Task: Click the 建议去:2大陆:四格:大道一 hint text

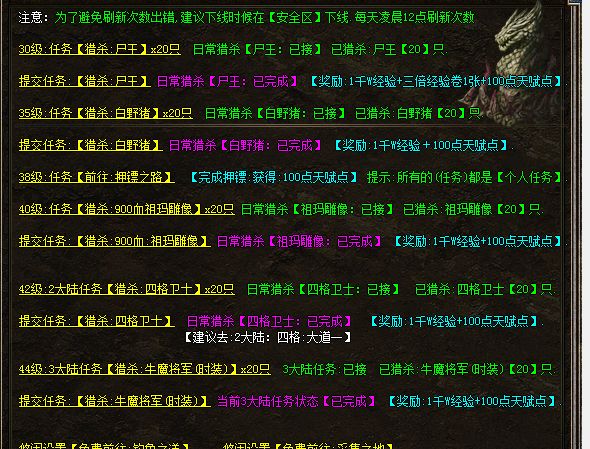Action: (x=268, y=337)
